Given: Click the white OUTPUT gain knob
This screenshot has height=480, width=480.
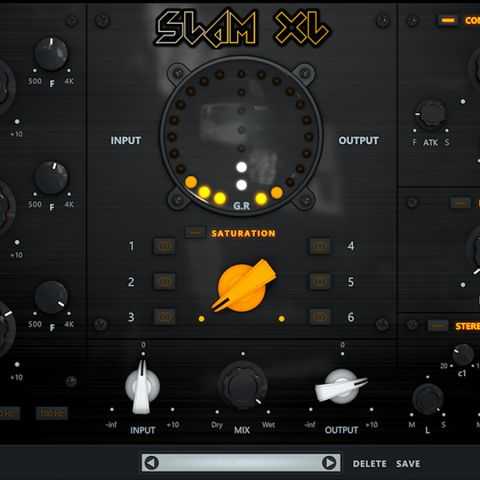Looking at the screenshot, I should pos(341,386).
